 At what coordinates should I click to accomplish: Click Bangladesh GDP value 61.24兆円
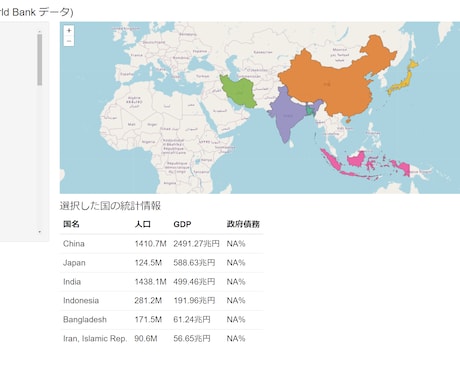(192, 320)
